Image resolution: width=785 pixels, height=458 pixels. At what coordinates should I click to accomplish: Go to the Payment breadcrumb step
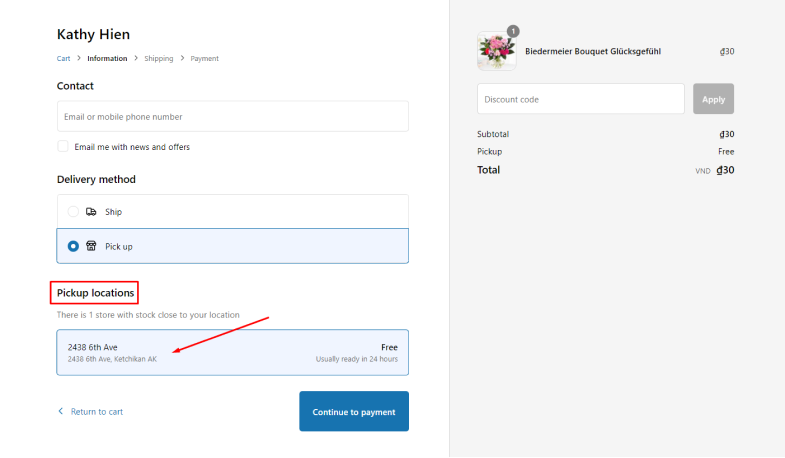click(x=204, y=59)
